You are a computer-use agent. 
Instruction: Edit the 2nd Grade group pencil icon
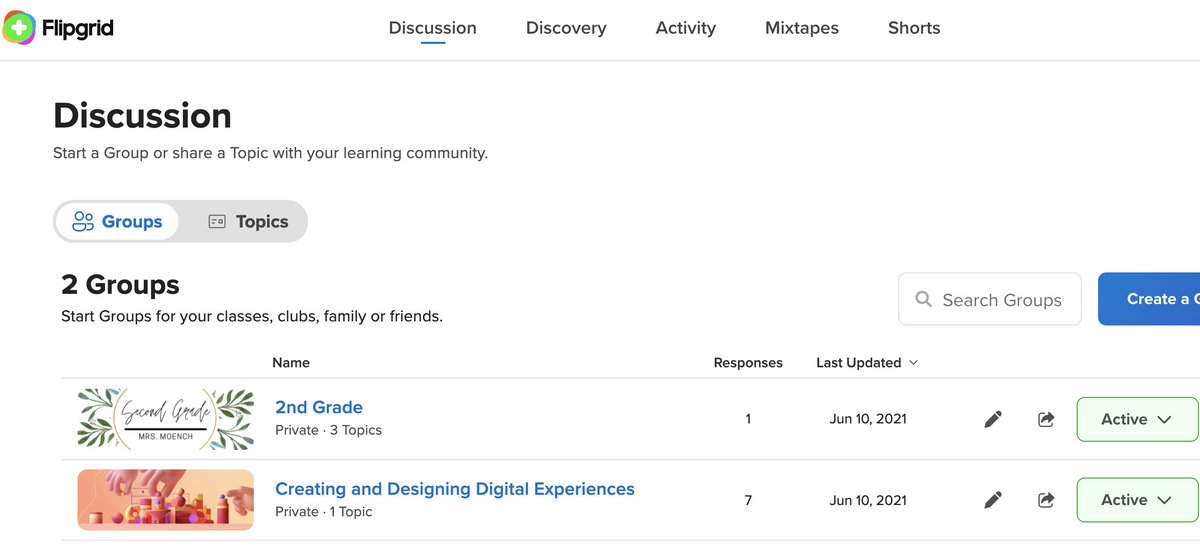coord(993,419)
